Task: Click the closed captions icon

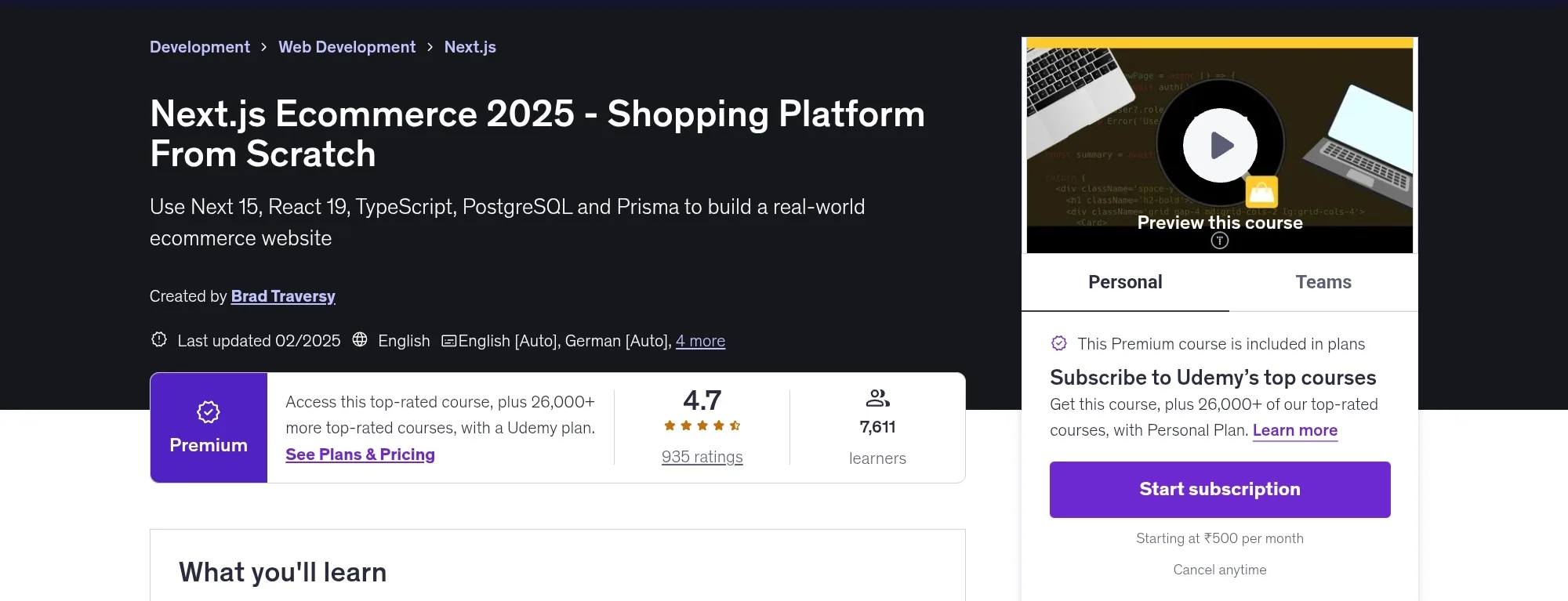Action: pos(448,341)
